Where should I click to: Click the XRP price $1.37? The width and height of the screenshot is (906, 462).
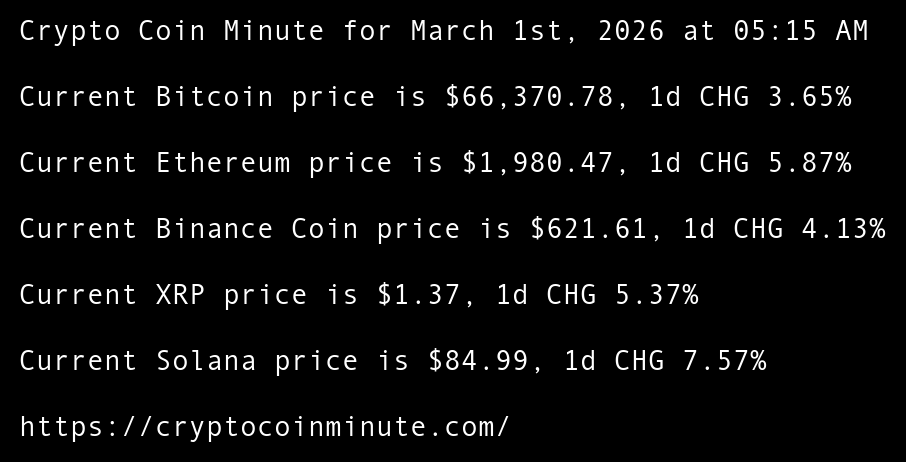418,295
